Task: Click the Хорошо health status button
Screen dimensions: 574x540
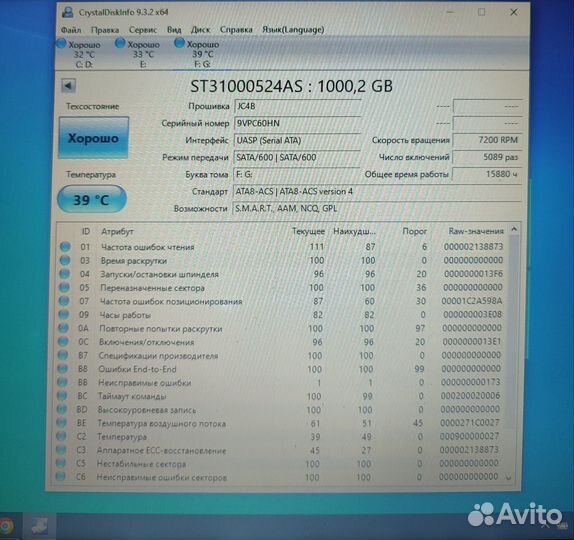Action: 94,138
